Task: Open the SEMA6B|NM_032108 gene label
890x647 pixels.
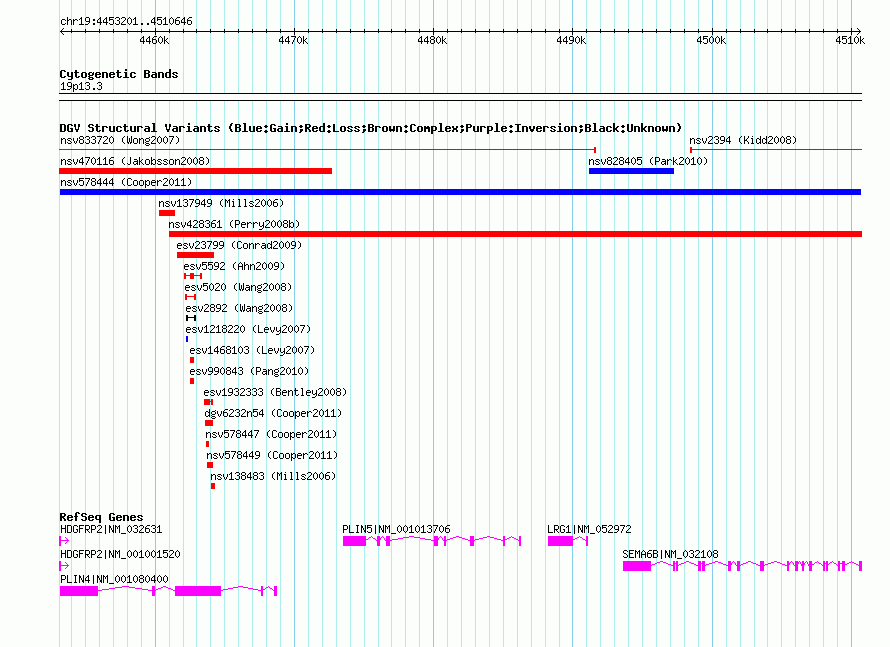Action: pyautogui.click(x=670, y=554)
